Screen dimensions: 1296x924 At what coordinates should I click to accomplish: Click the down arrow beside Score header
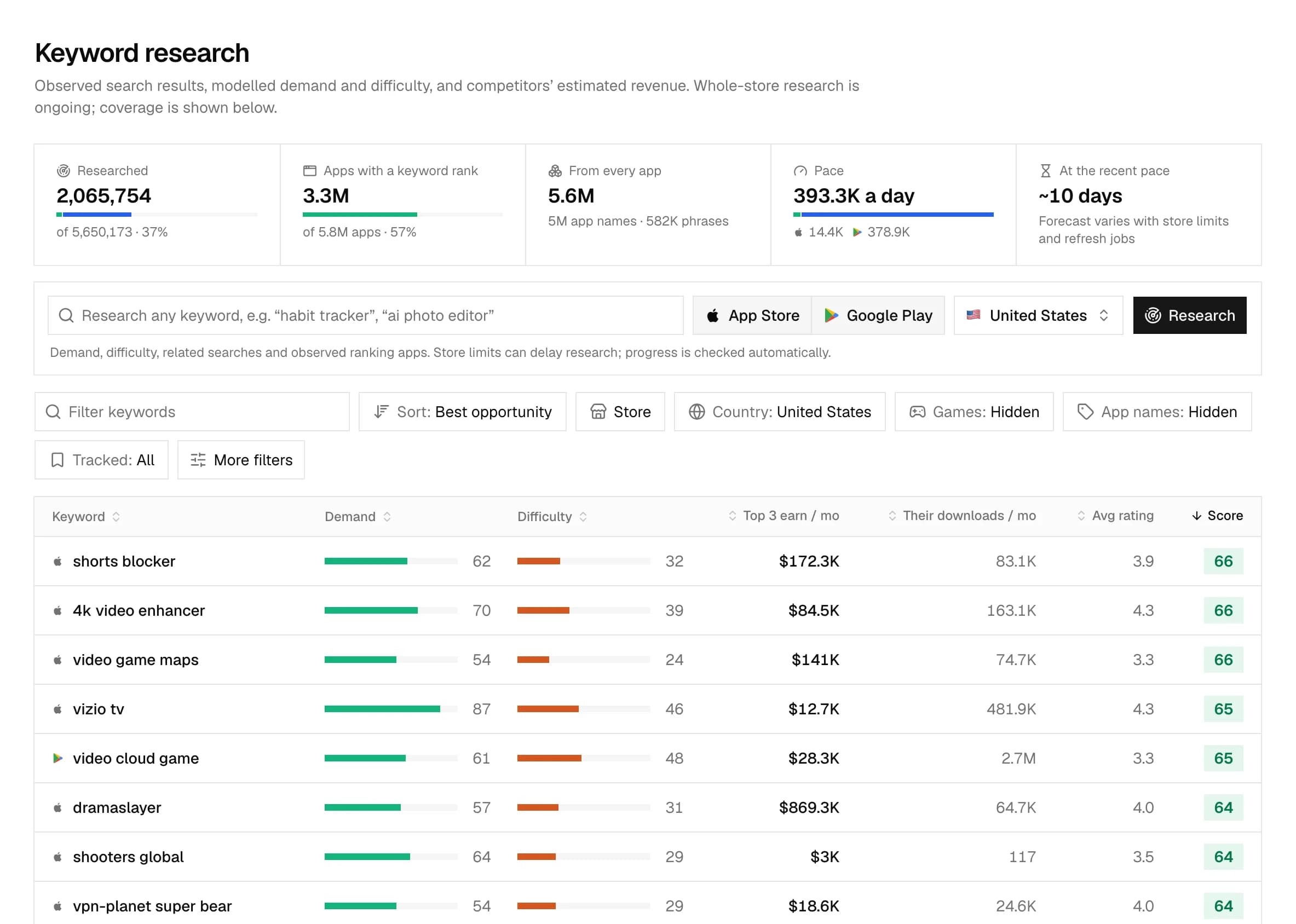pos(1196,516)
